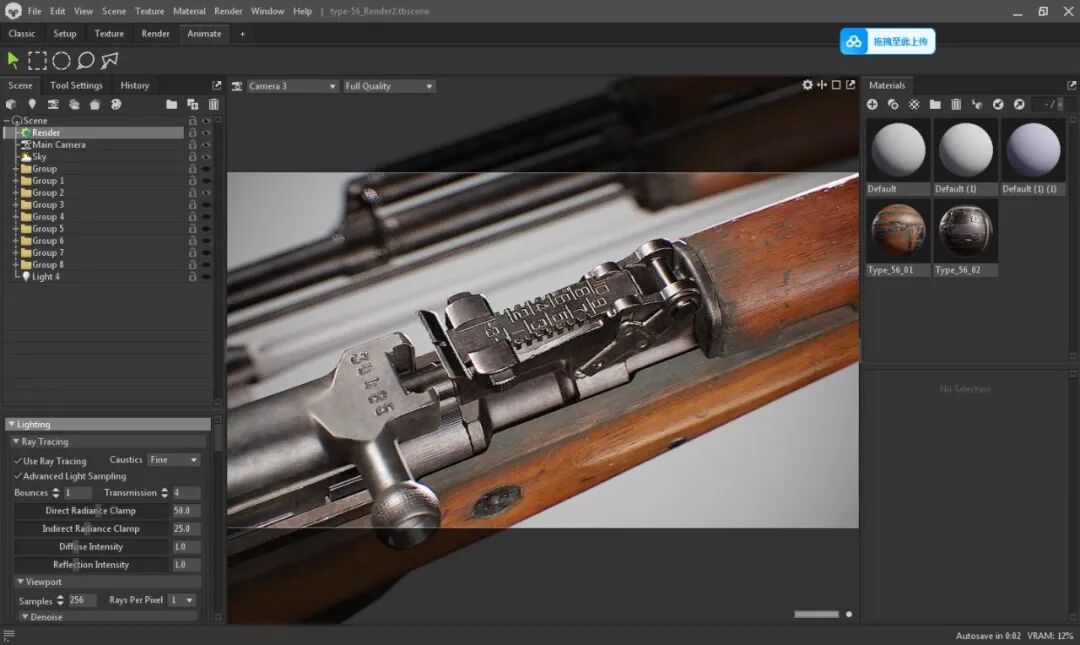The image size is (1080, 645).
Task: Open viewport settings gear icon
Action: pyautogui.click(x=807, y=85)
